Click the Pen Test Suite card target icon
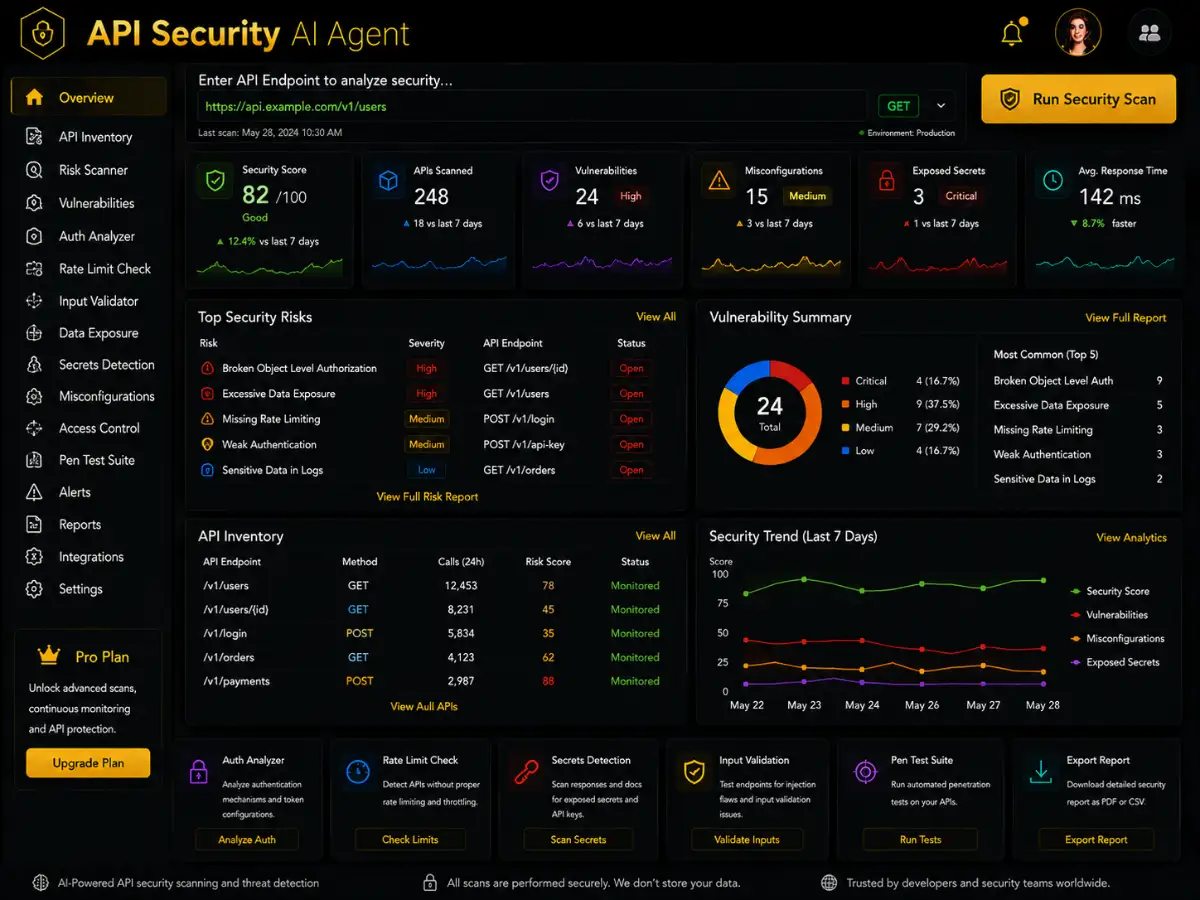Viewport: 1200px width, 900px height. (x=866, y=772)
